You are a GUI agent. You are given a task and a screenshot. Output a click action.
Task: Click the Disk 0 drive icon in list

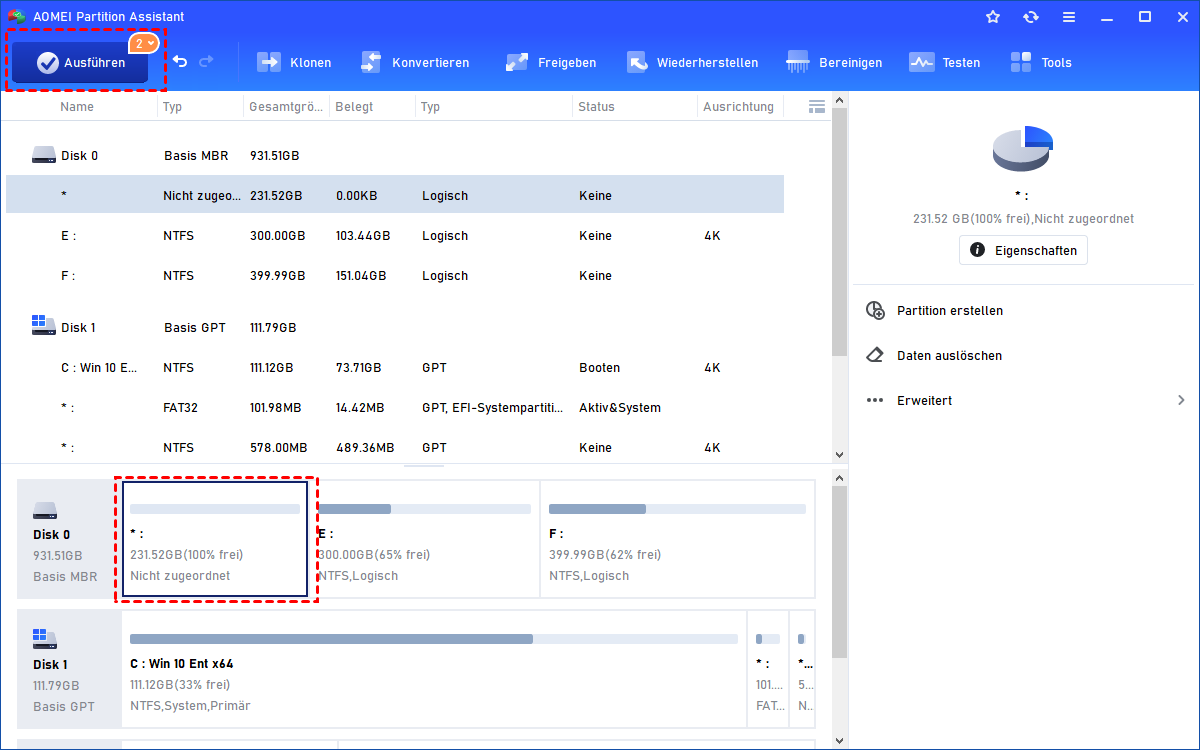(x=43, y=156)
